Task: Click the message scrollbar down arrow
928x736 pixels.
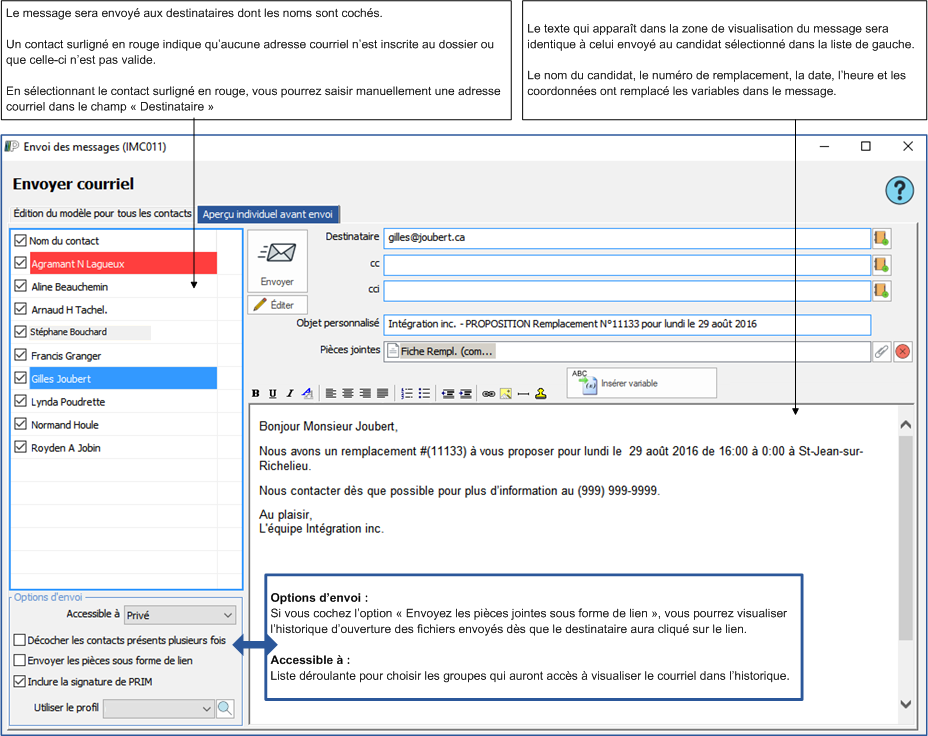Action: coord(906,704)
